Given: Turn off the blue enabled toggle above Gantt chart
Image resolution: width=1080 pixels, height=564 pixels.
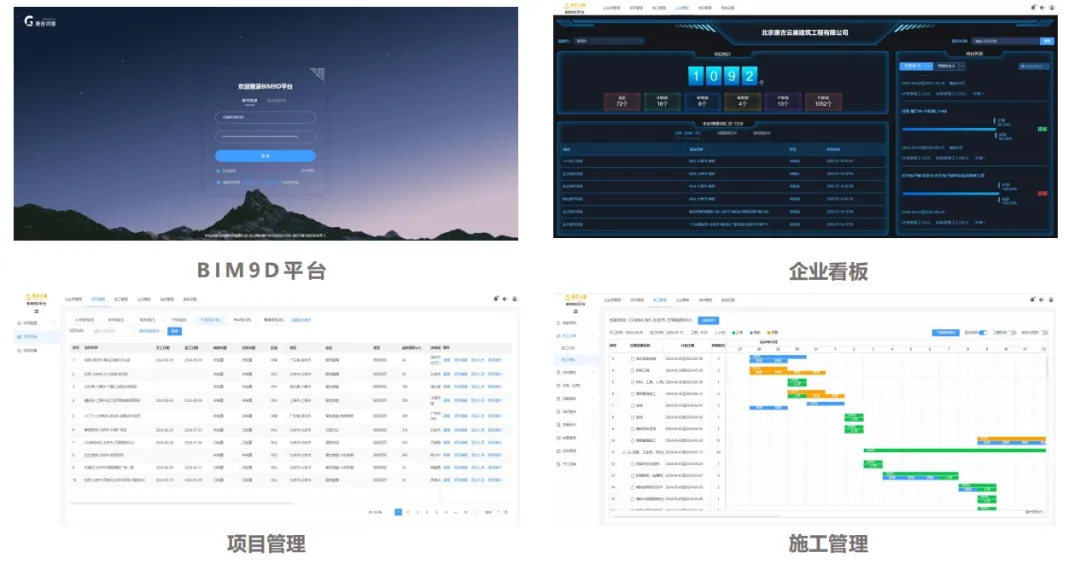Looking at the screenshot, I should (x=983, y=333).
